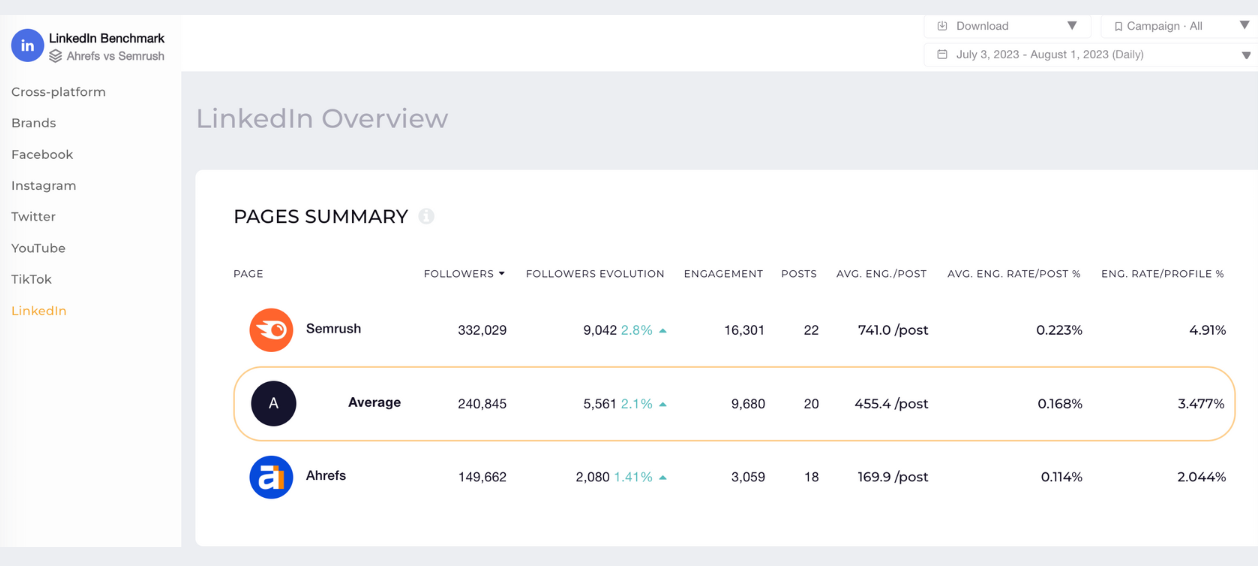Viewport: 1258px width, 566px height.
Task: Open Instagram in the sidebar
Action: click(43, 185)
